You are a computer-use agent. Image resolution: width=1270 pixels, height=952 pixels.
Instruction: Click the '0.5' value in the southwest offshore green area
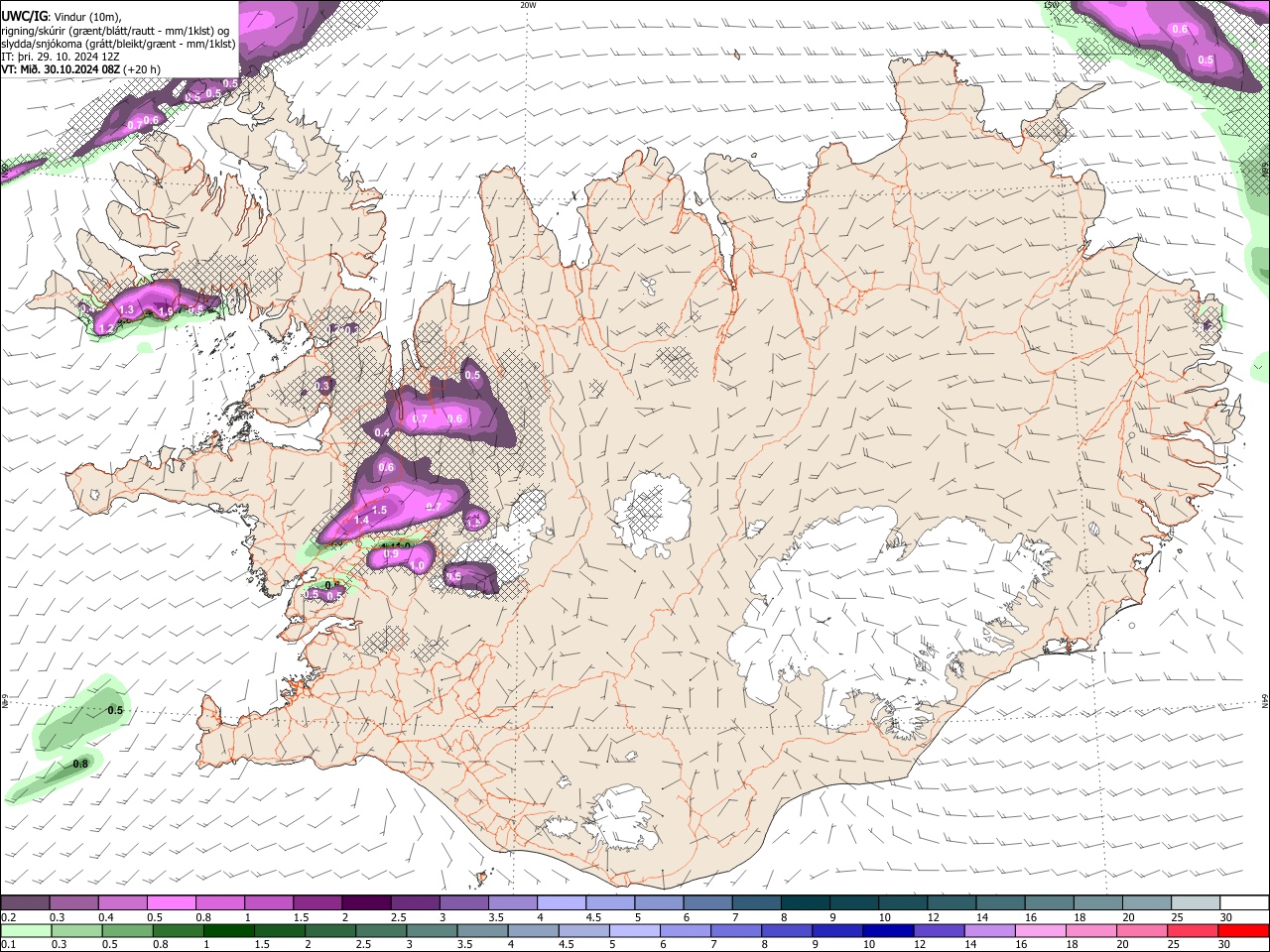tap(115, 711)
